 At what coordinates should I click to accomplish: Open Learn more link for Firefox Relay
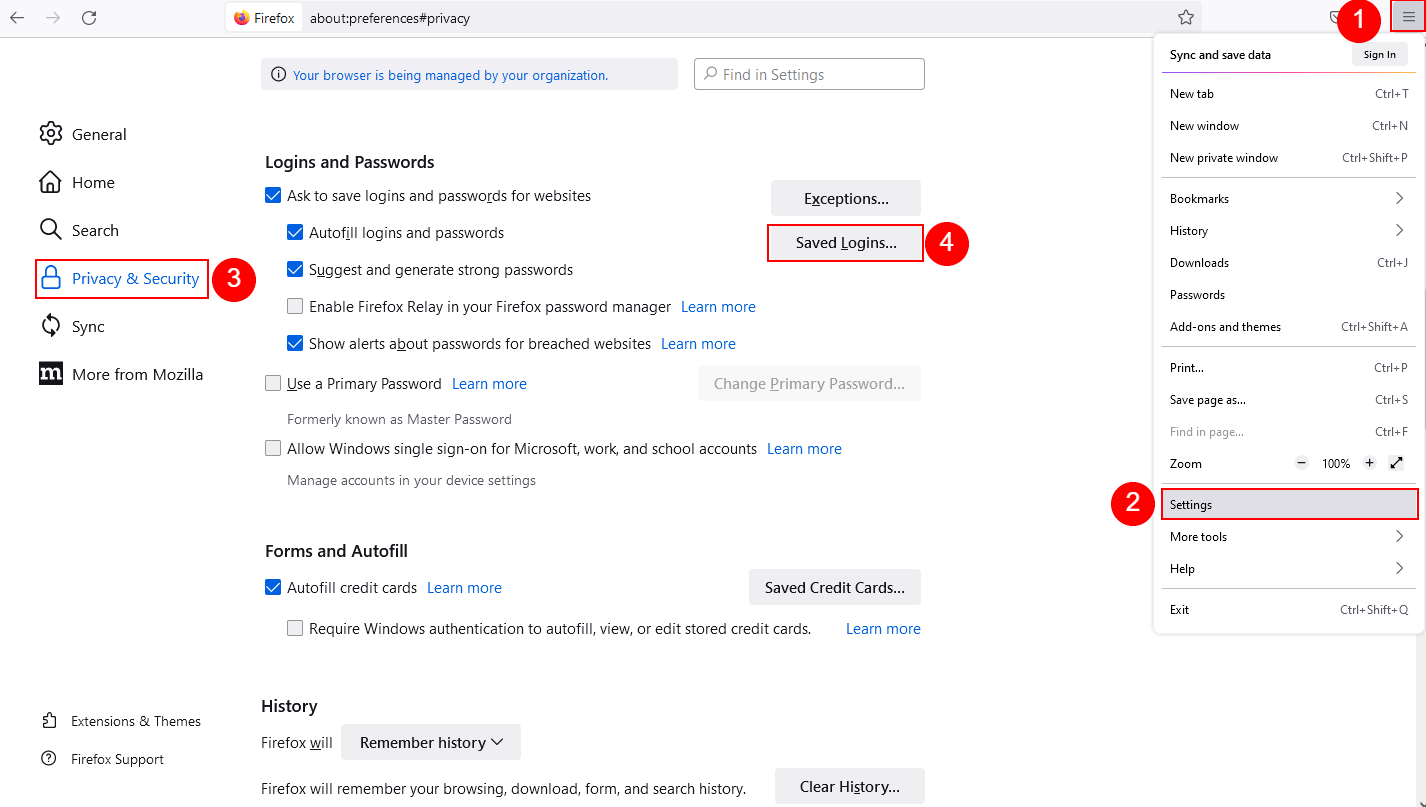pyautogui.click(x=718, y=307)
